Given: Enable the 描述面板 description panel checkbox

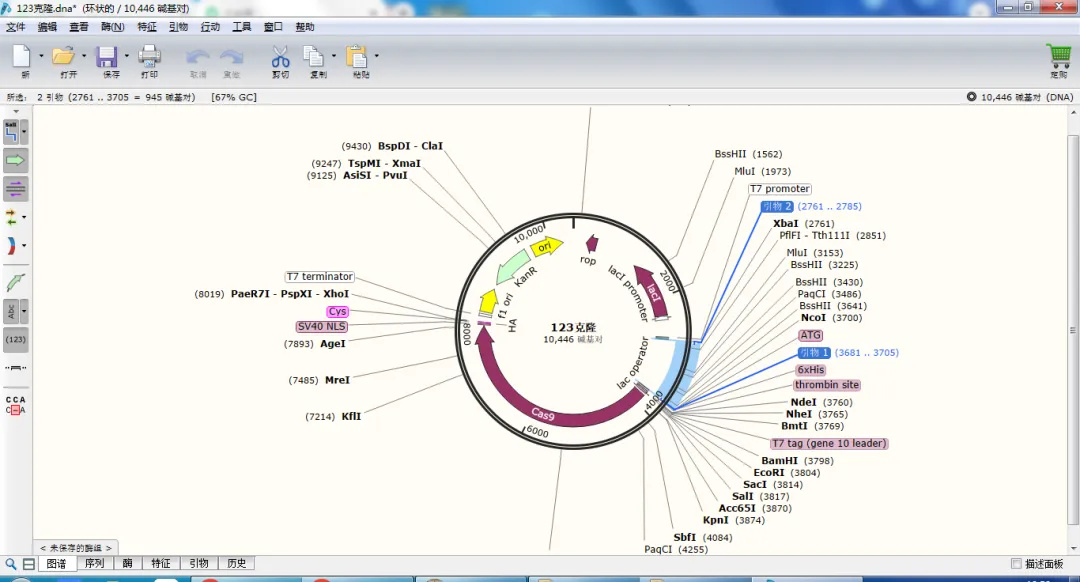Looking at the screenshot, I should click(x=1017, y=564).
